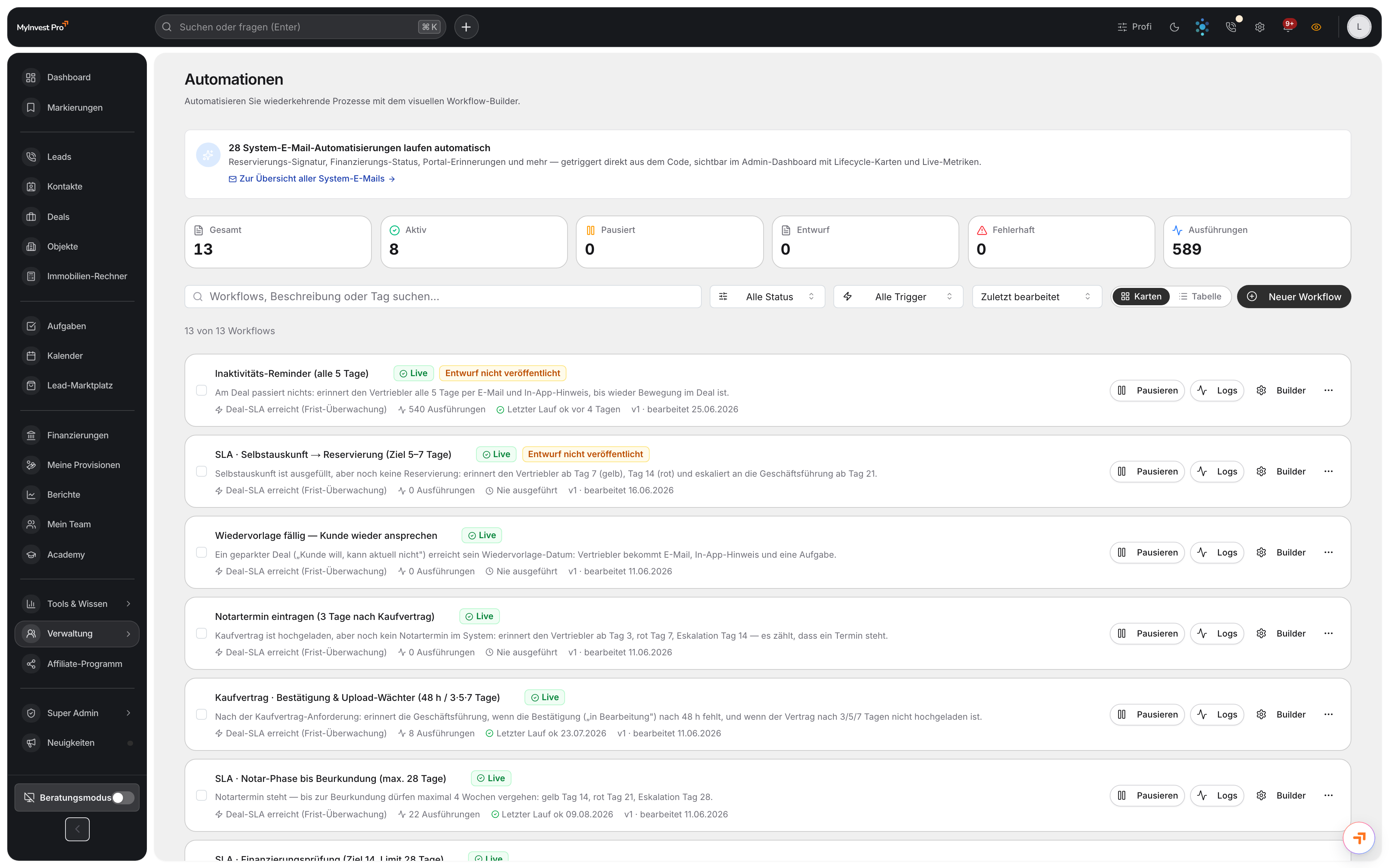The image size is (1389, 868).
Task: Switch to Tabelle view
Action: [x=1199, y=296]
